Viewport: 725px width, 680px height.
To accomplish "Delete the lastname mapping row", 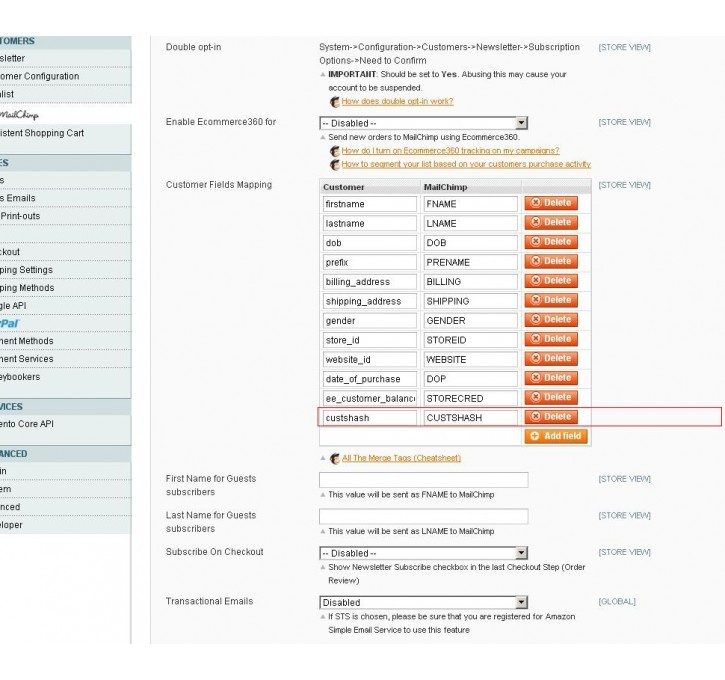I will click(551, 222).
